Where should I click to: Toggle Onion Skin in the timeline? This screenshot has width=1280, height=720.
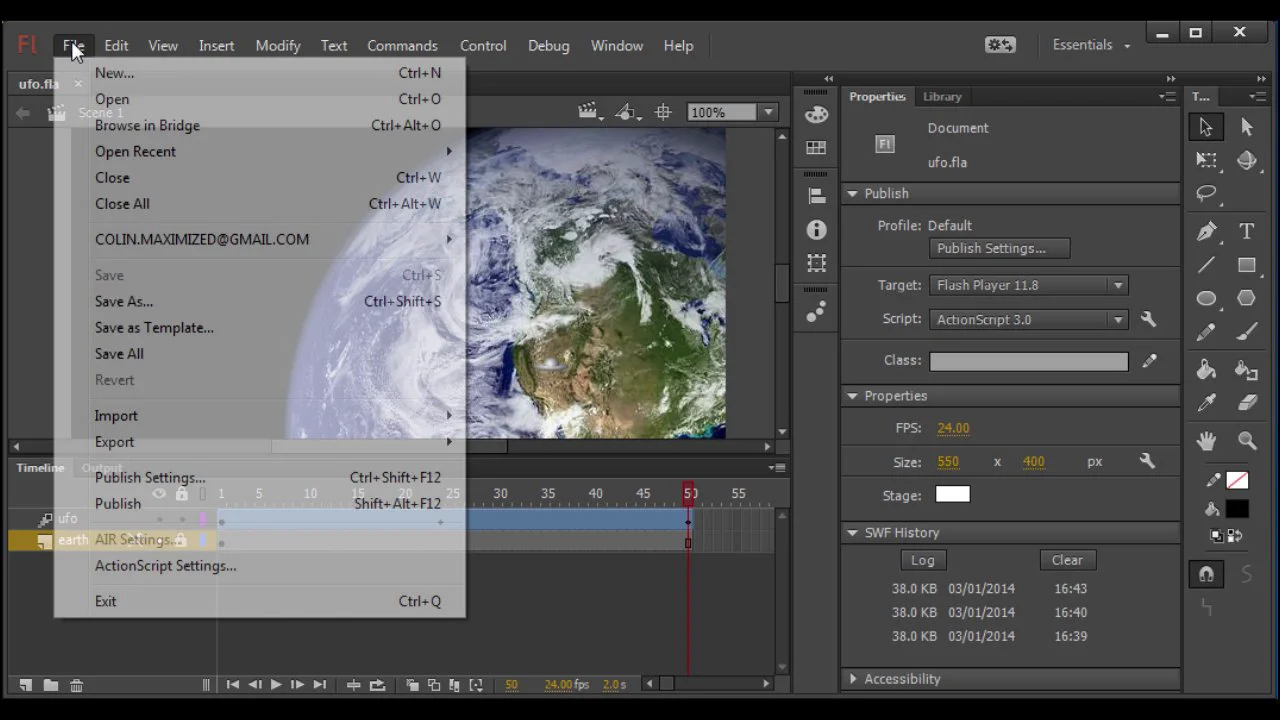coord(412,685)
